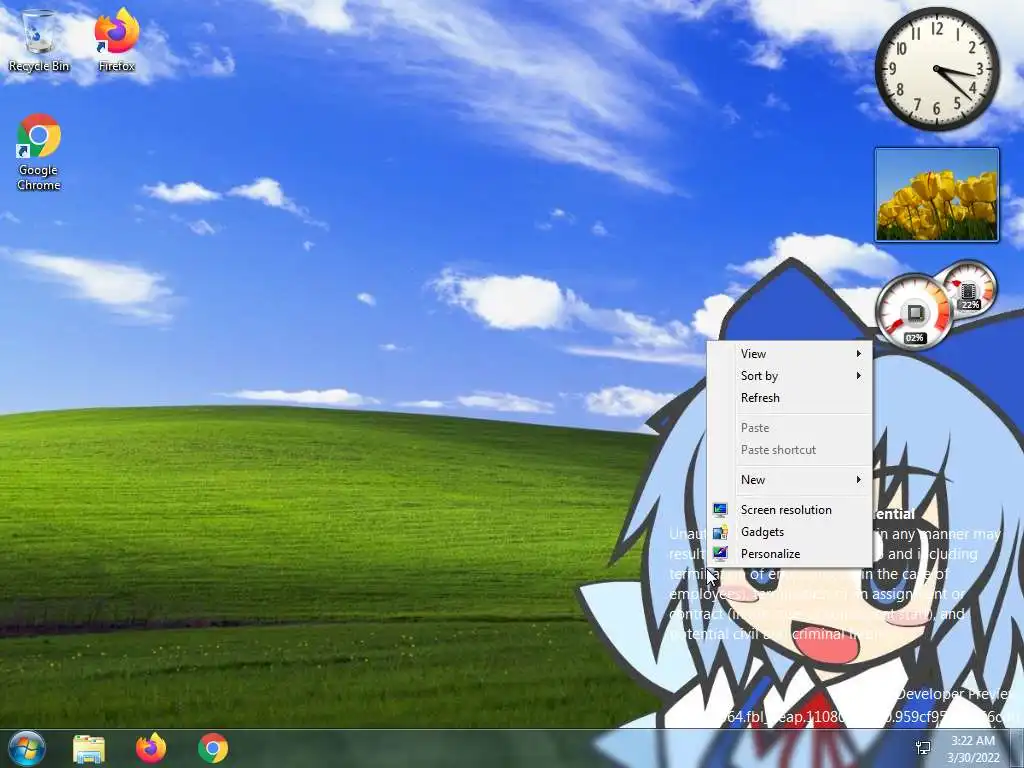
Task: Launch Firefox from the taskbar
Action: (x=151, y=748)
